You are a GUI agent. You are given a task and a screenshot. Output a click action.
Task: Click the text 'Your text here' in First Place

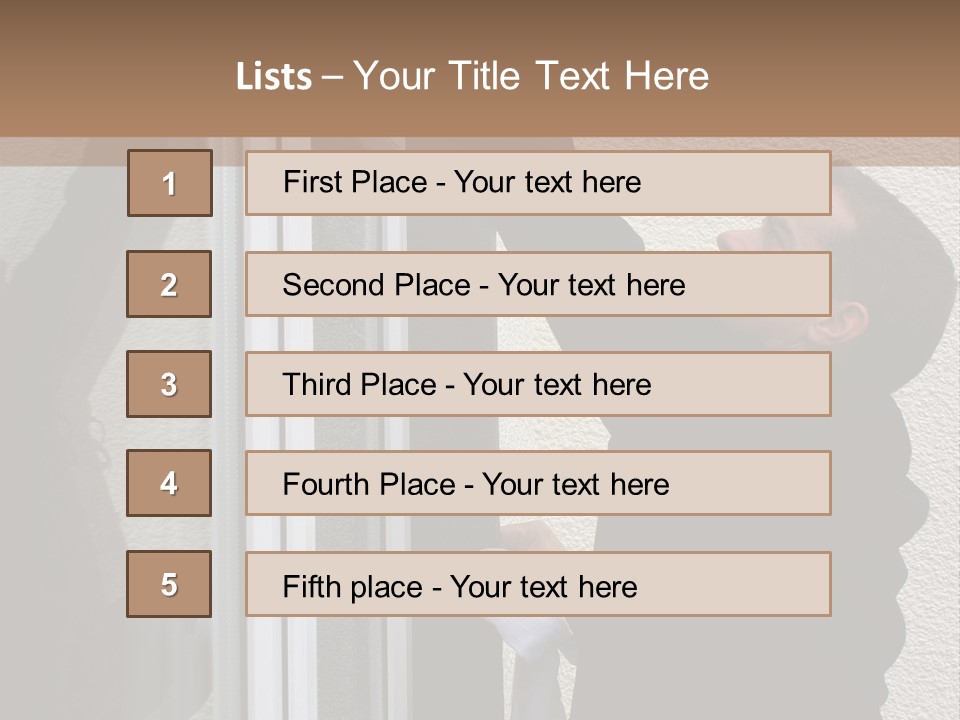547,182
